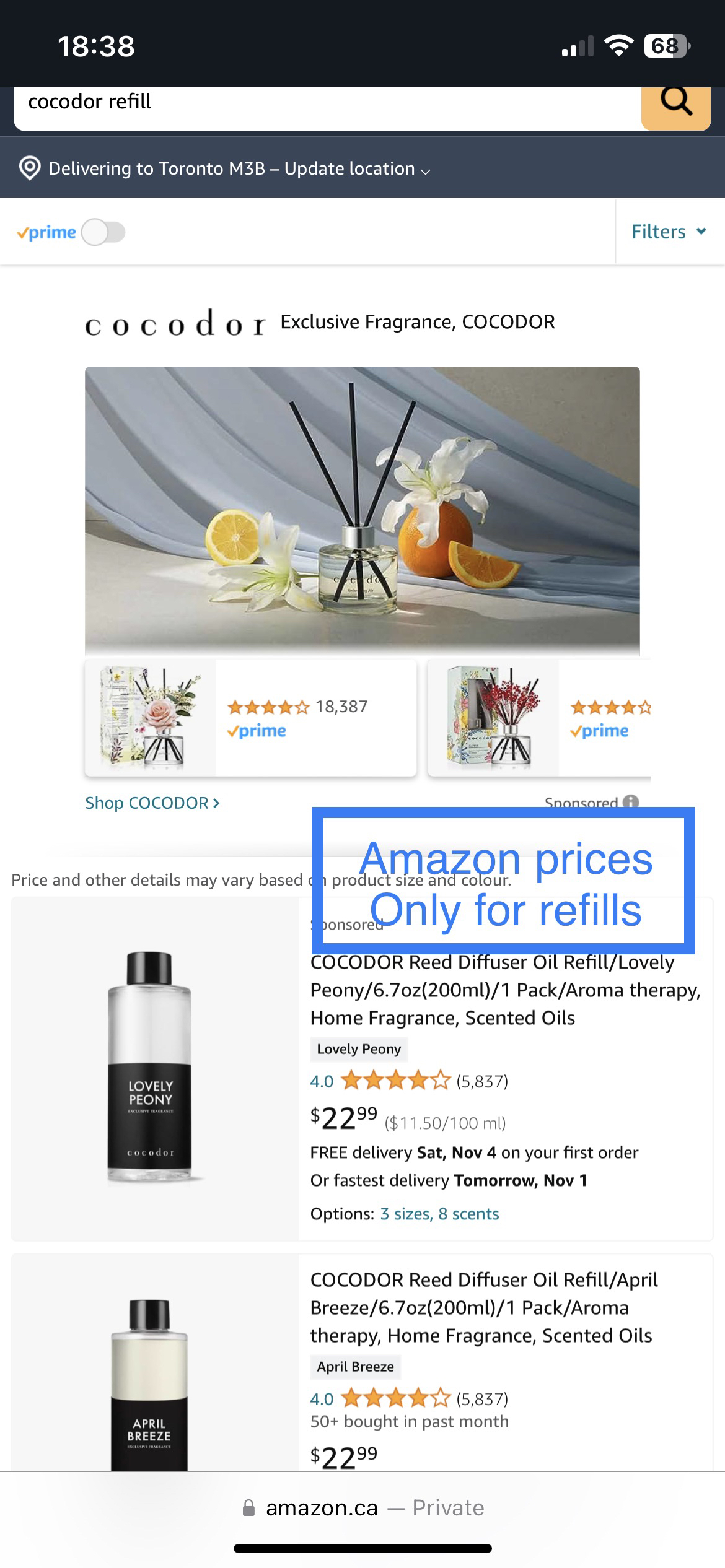Image resolution: width=725 pixels, height=1568 pixels.
Task: Open the Shop COCODOR chevron link
Action: point(152,803)
